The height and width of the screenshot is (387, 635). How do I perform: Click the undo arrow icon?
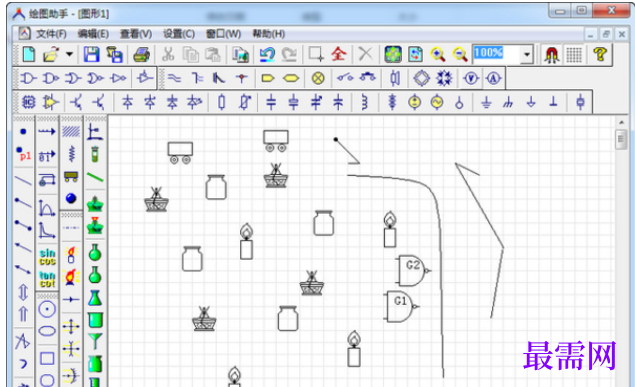(x=267, y=54)
